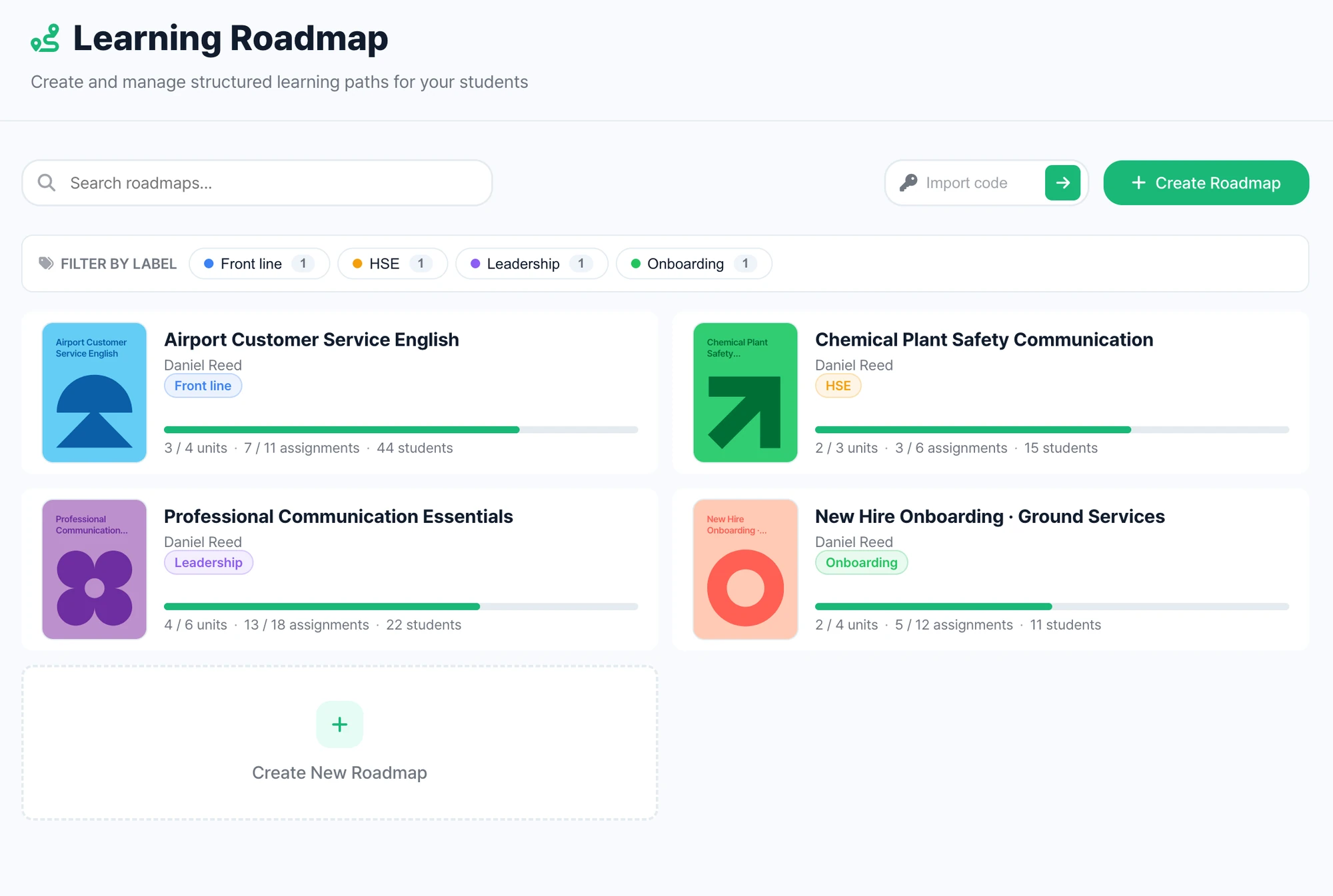Click the Leadership tag on Professional Communication card
1333x896 pixels.
click(x=208, y=563)
